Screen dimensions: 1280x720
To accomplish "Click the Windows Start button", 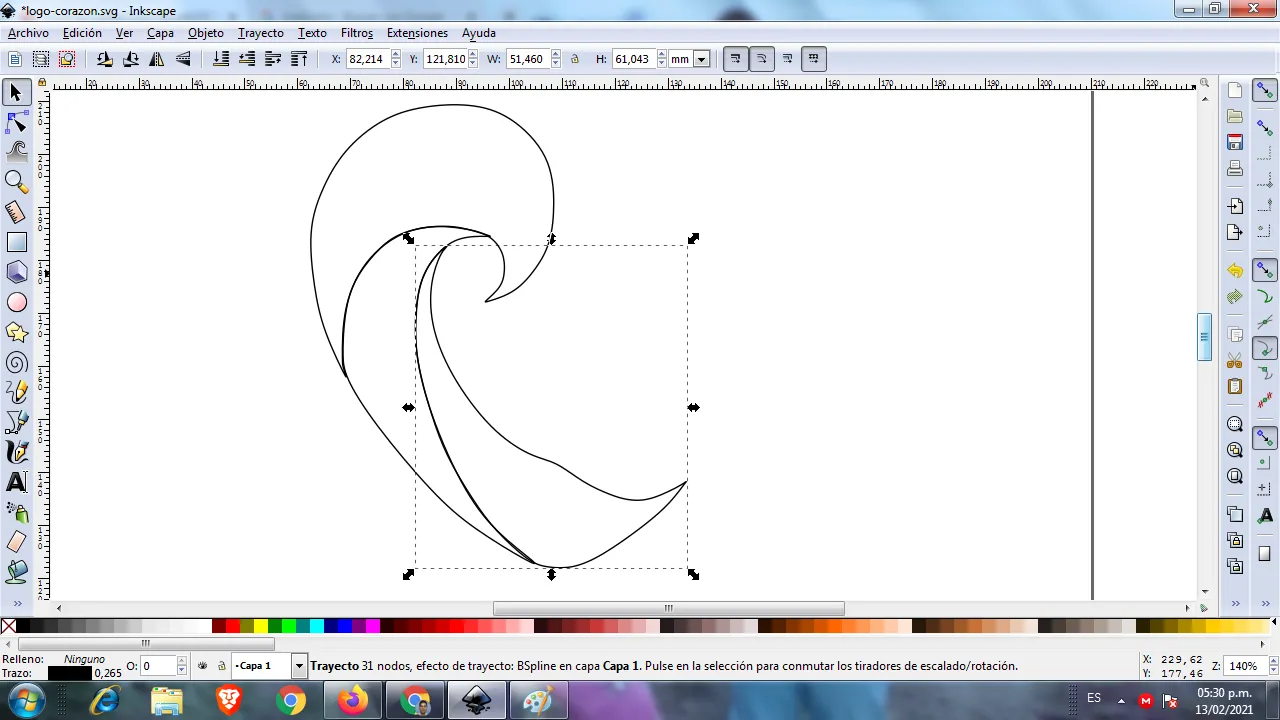I will tap(25, 701).
